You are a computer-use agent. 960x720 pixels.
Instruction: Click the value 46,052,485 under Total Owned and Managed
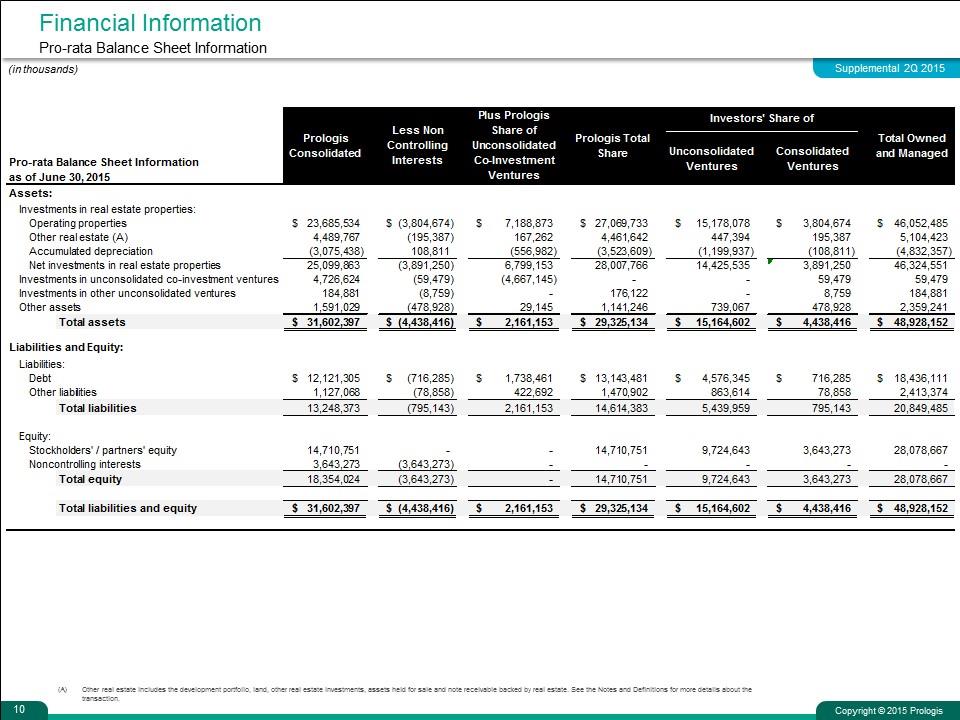tap(921, 223)
